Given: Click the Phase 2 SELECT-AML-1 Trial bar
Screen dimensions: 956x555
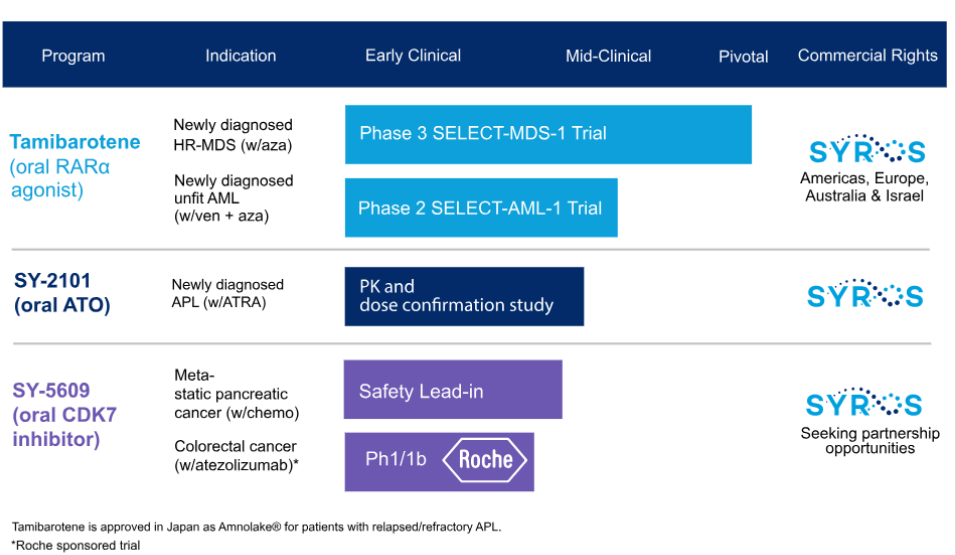Looking at the screenshot, I should (481, 208).
